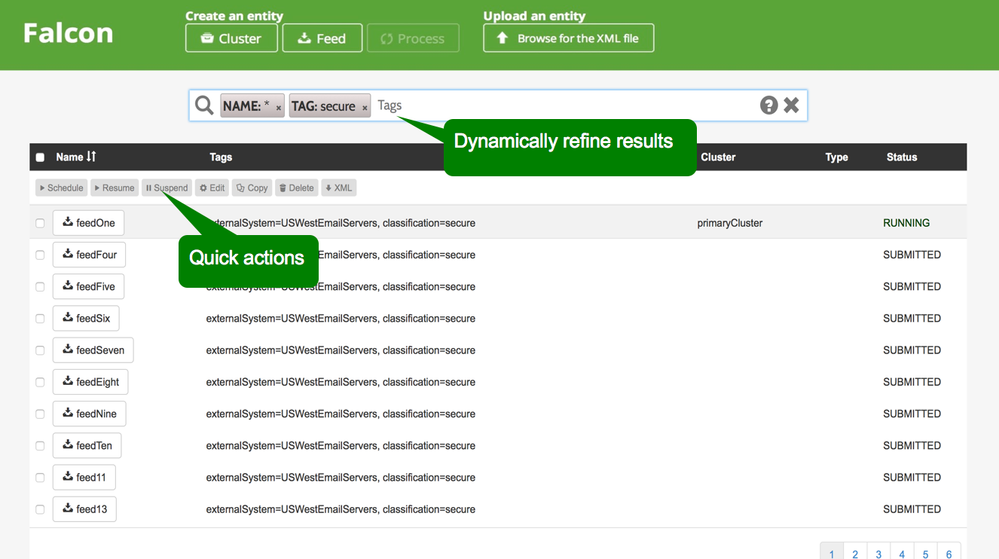The width and height of the screenshot is (999, 559).
Task: Open the feedTen entity
Action: click(87, 446)
